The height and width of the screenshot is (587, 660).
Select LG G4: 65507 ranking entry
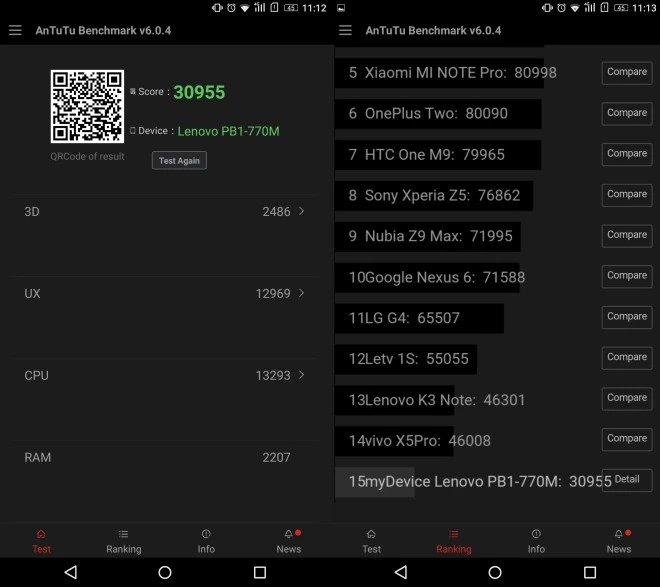tap(404, 318)
